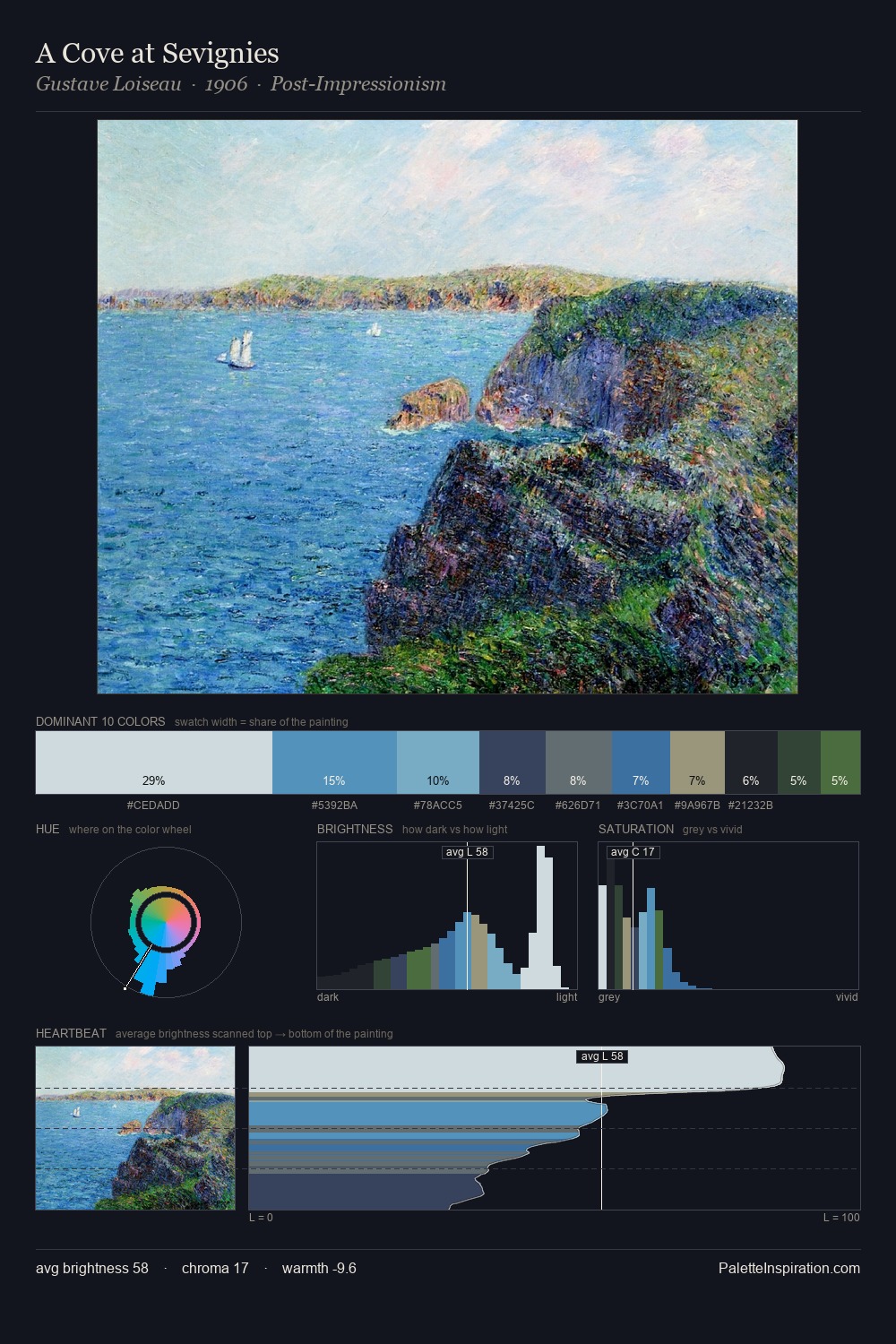The height and width of the screenshot is (1344, 896).
Task: Click the main painting image
Action: pos(447,407)
